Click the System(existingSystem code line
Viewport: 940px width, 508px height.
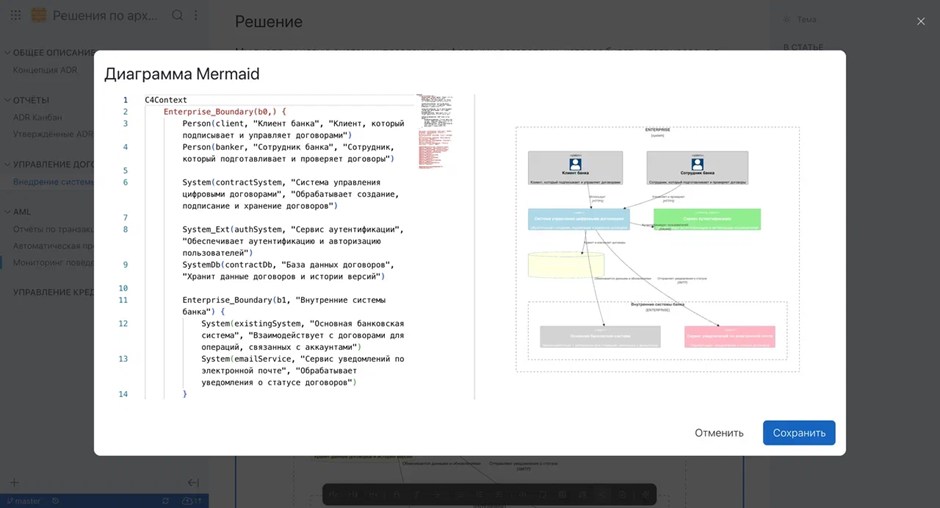tap(303, 335)
